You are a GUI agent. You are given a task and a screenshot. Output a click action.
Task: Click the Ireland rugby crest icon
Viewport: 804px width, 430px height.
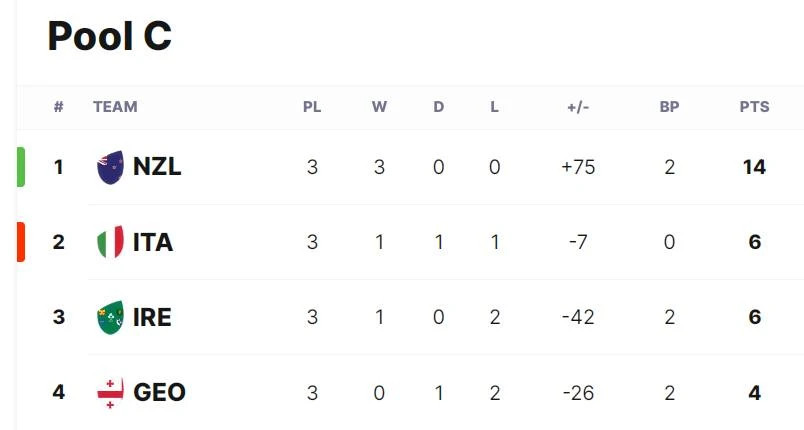(110, 317)
